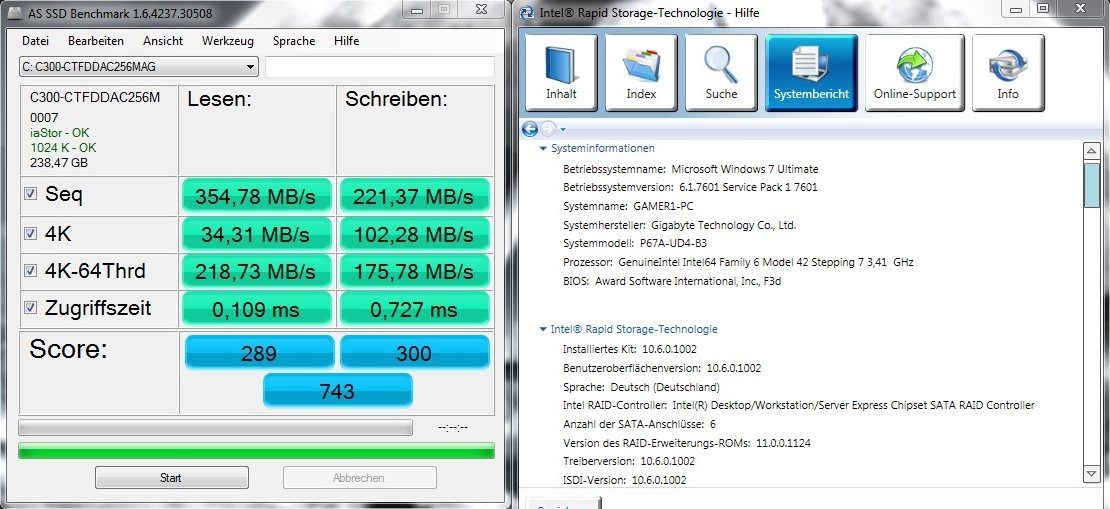This screenshot has width=1110, height=509.
Task: Click the Sprache Deutsch (Deutschland) line
Action: click(x=641, y=387)
